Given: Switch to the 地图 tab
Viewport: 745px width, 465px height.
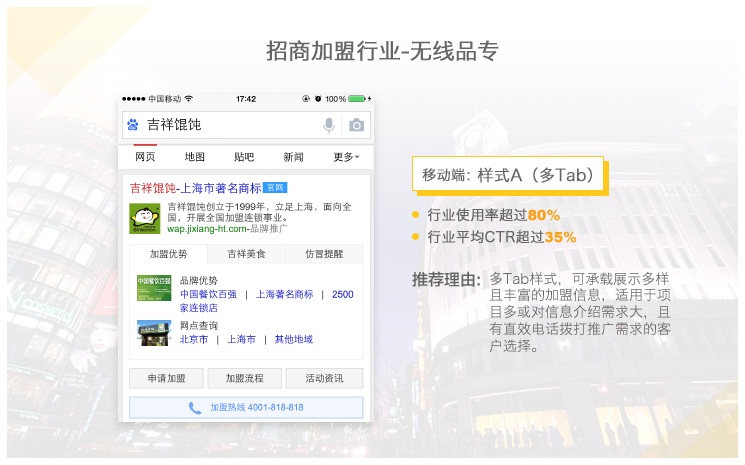Looking at the screenshot, I should [195, 157].
